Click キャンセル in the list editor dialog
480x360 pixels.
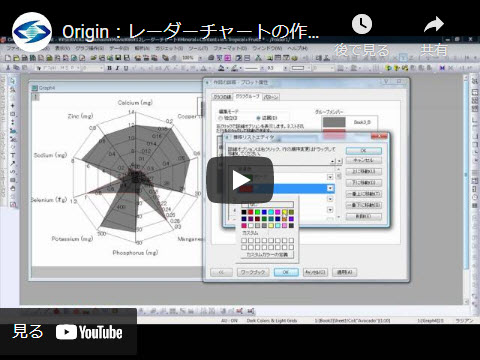364,160
